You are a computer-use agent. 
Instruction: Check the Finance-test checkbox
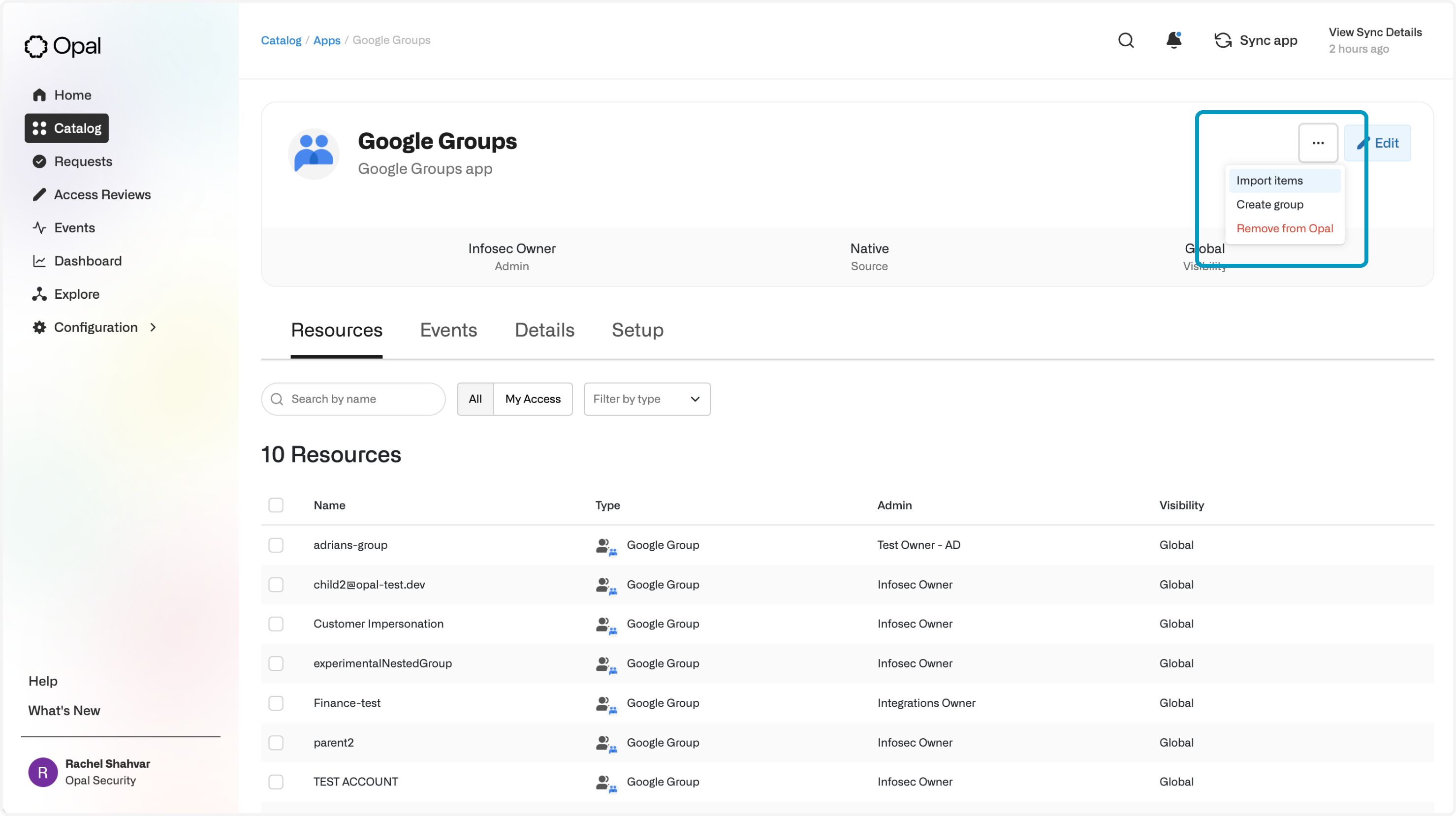(x=276, y=704)
